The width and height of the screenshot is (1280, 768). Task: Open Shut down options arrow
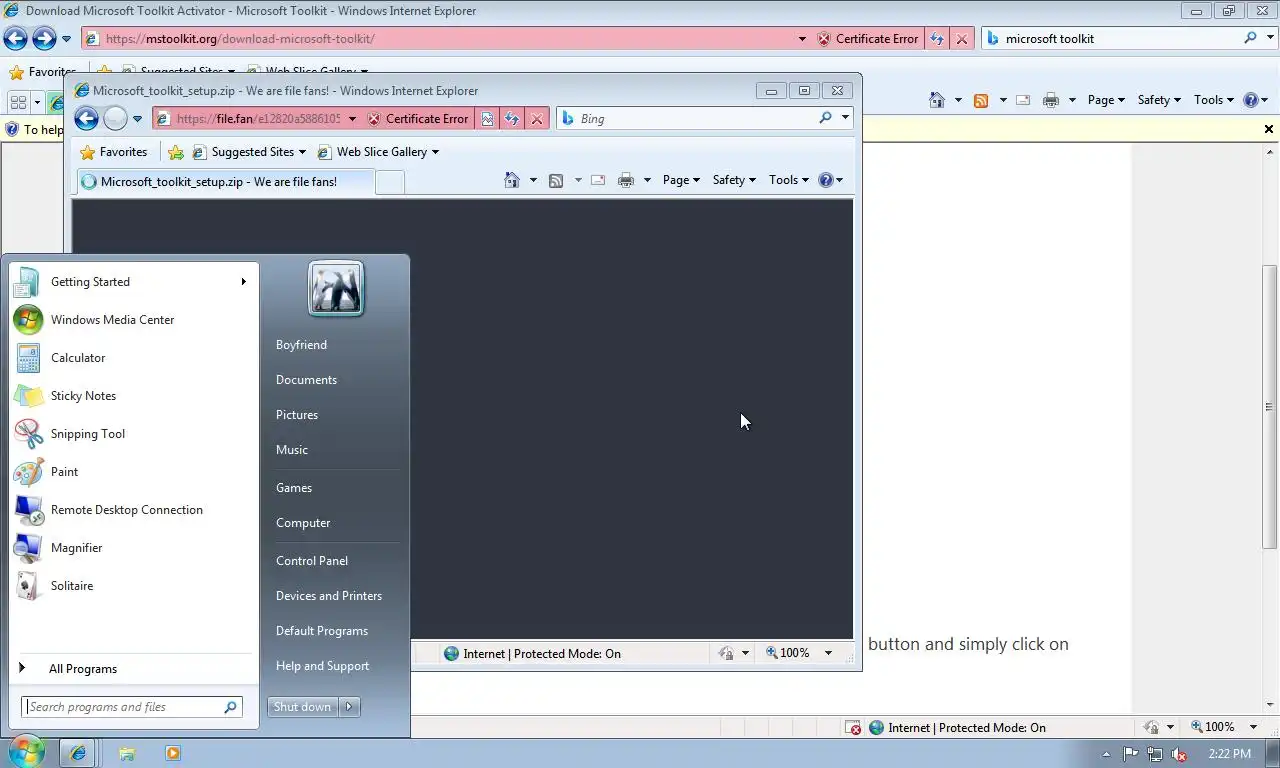[x=349, y=707]
